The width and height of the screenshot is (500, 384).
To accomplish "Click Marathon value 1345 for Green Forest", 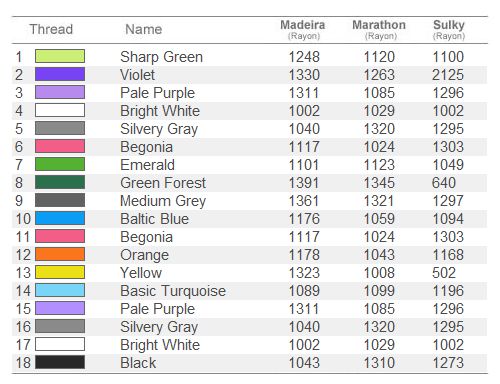I will click(x=379, y=183).
